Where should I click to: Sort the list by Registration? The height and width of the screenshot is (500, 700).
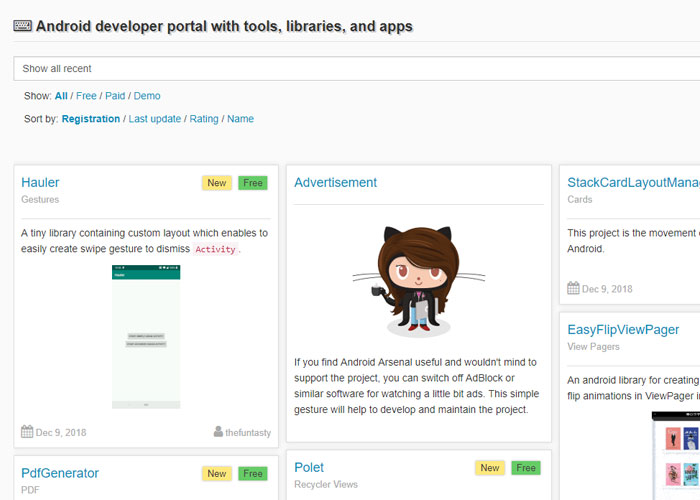(91, 119)
